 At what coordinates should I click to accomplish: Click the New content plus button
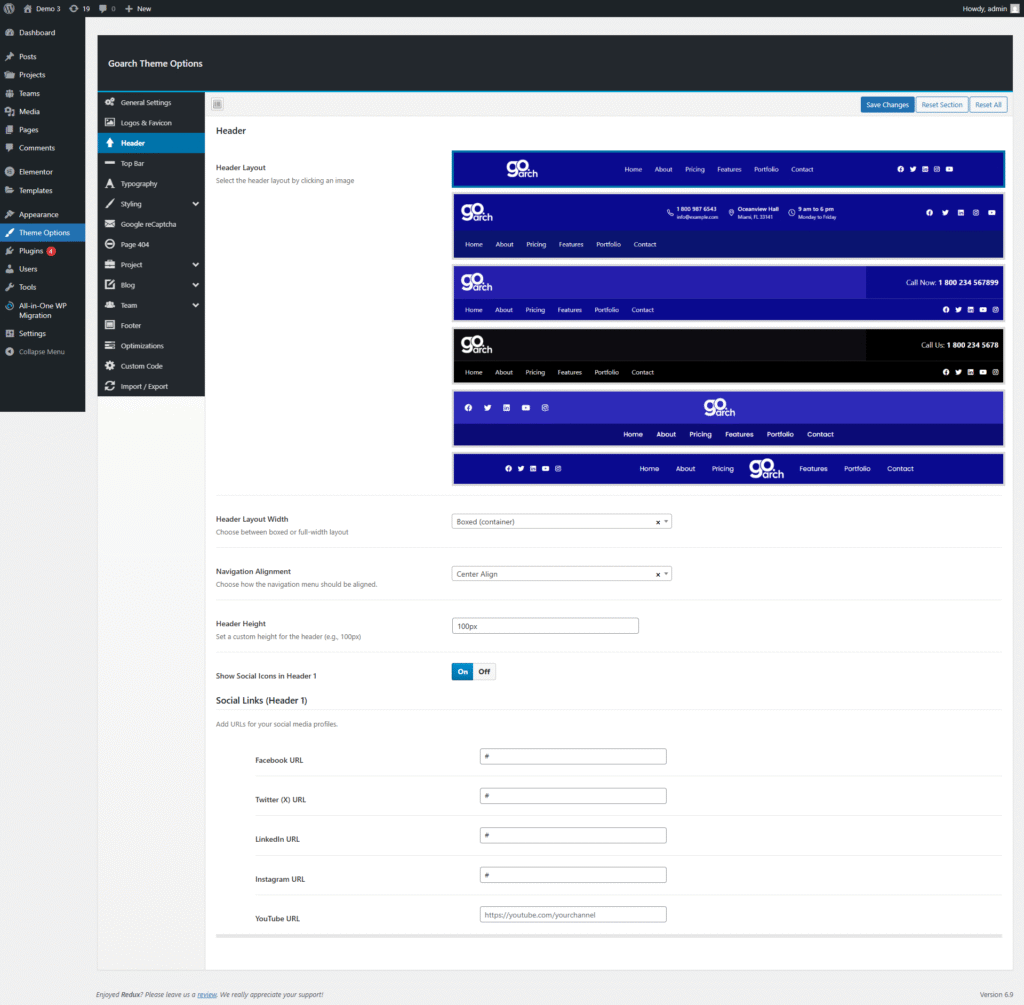pos(138,8)
